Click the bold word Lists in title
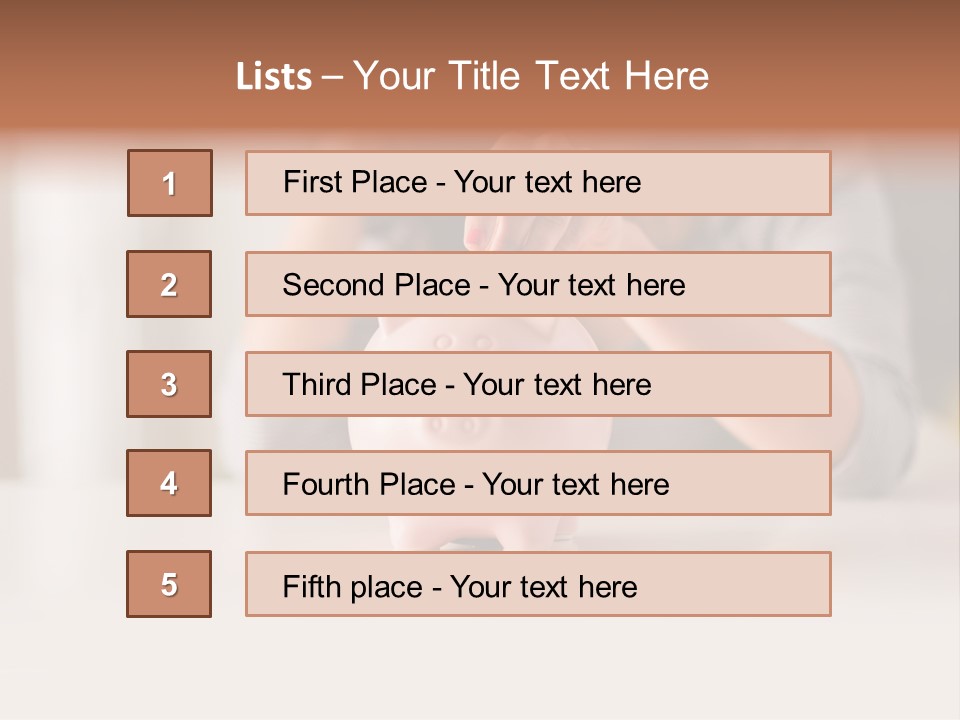Image resolution: width=960 pixels, height=720 pixels. pos(274,77)
